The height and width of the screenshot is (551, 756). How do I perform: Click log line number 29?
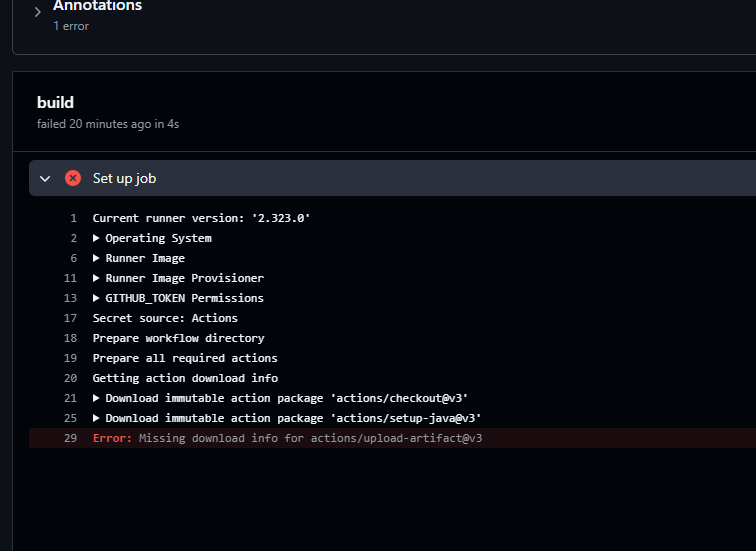click(x=70, y=438)
